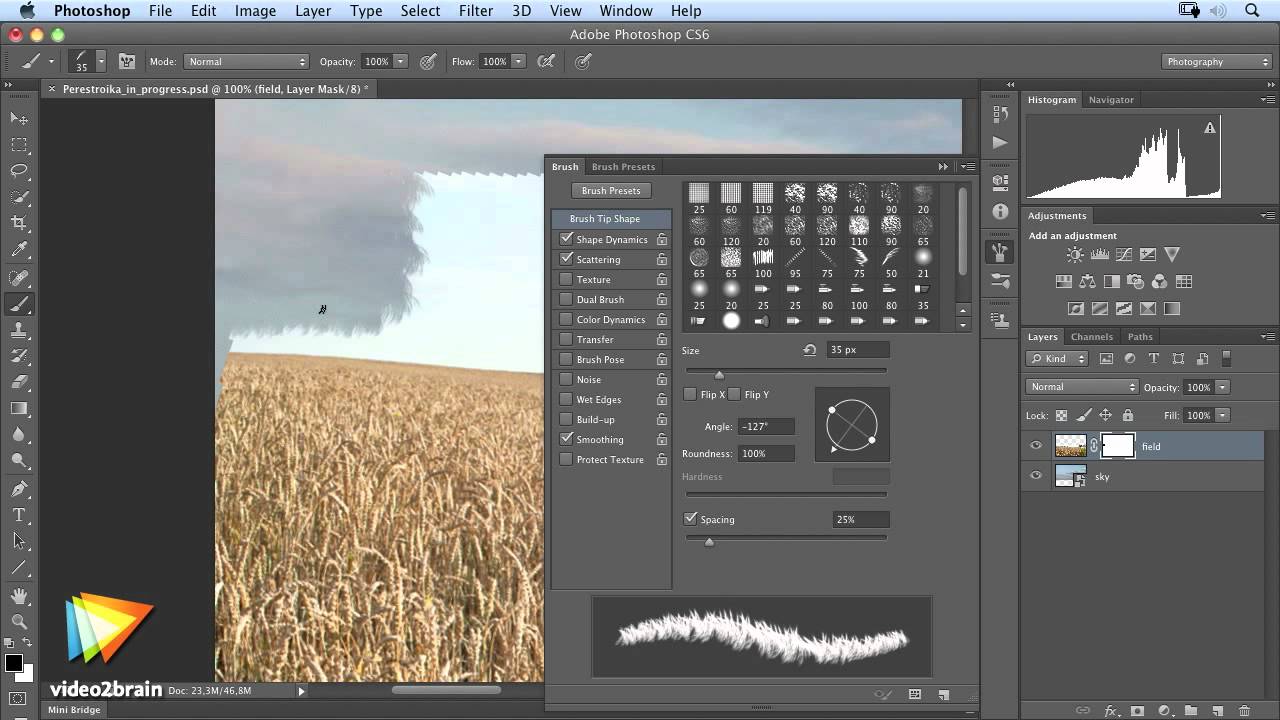Screen dimensions: 1280x720
Task: Open the Window menu
Action: point(626,10)
